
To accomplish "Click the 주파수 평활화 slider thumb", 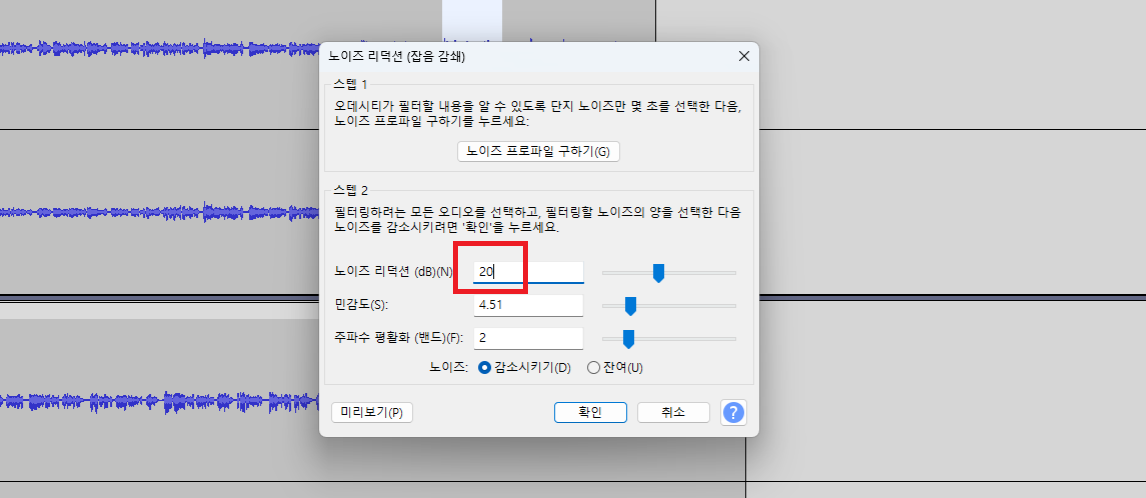I will coord(628,339).
